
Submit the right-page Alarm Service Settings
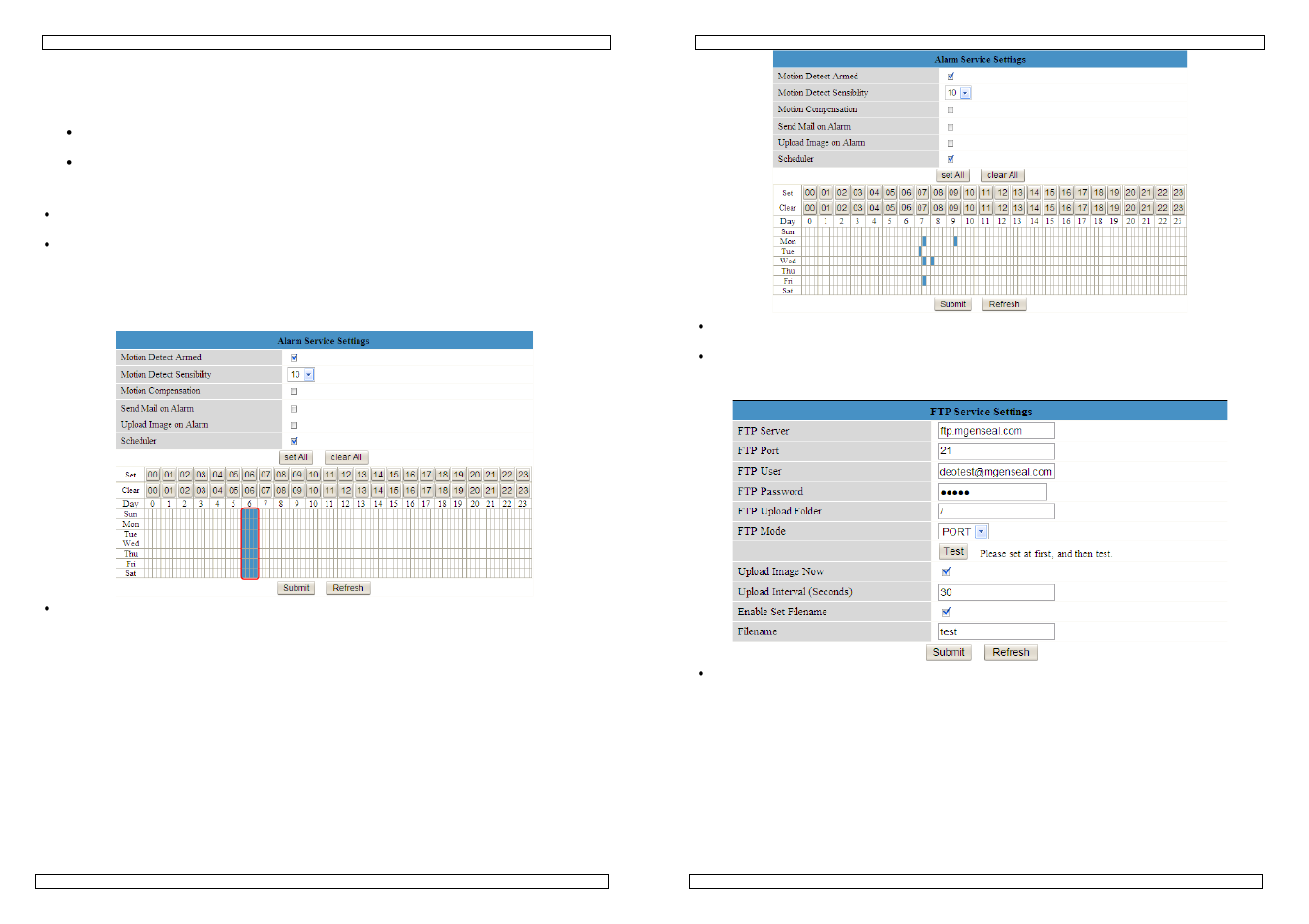tap(952, 304)
